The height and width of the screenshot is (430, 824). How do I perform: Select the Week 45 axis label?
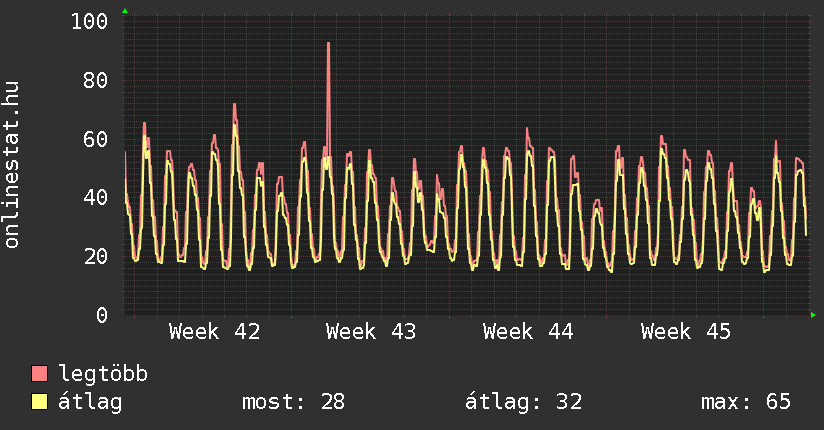point(686,331)
